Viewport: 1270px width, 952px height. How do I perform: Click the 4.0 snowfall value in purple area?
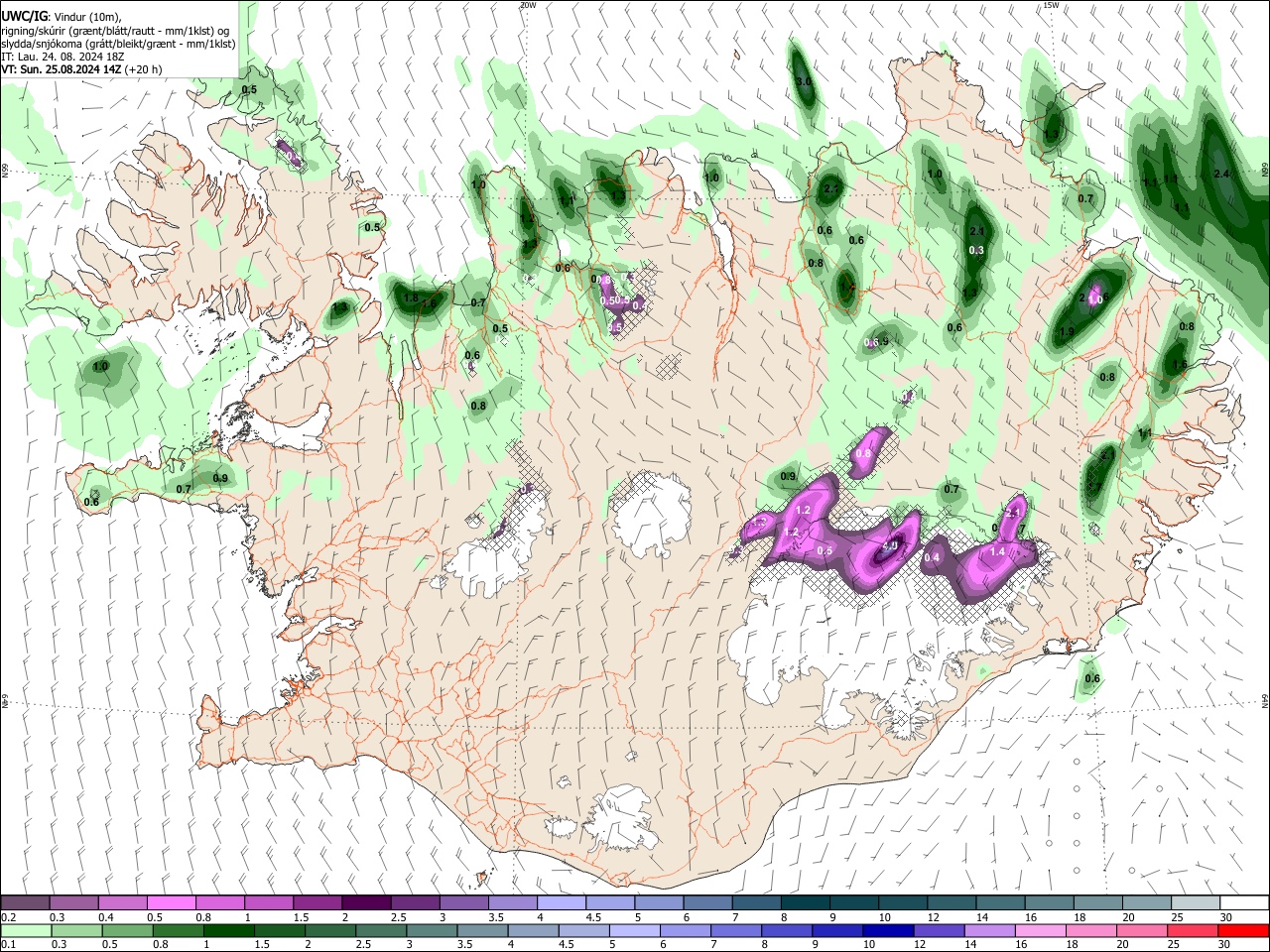pos(889,545)
